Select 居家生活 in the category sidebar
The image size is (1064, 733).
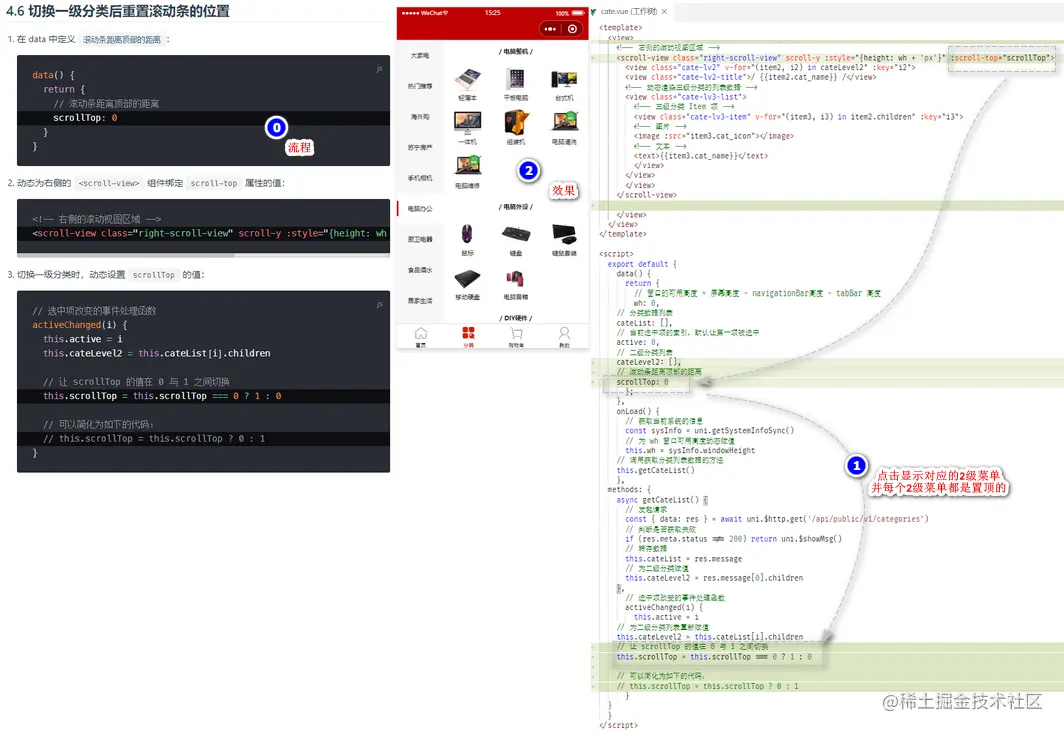click(420, 300)
